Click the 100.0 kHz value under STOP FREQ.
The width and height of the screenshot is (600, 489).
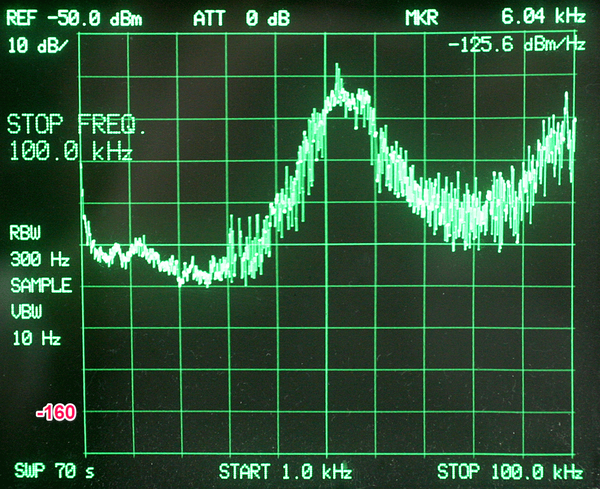70,153
